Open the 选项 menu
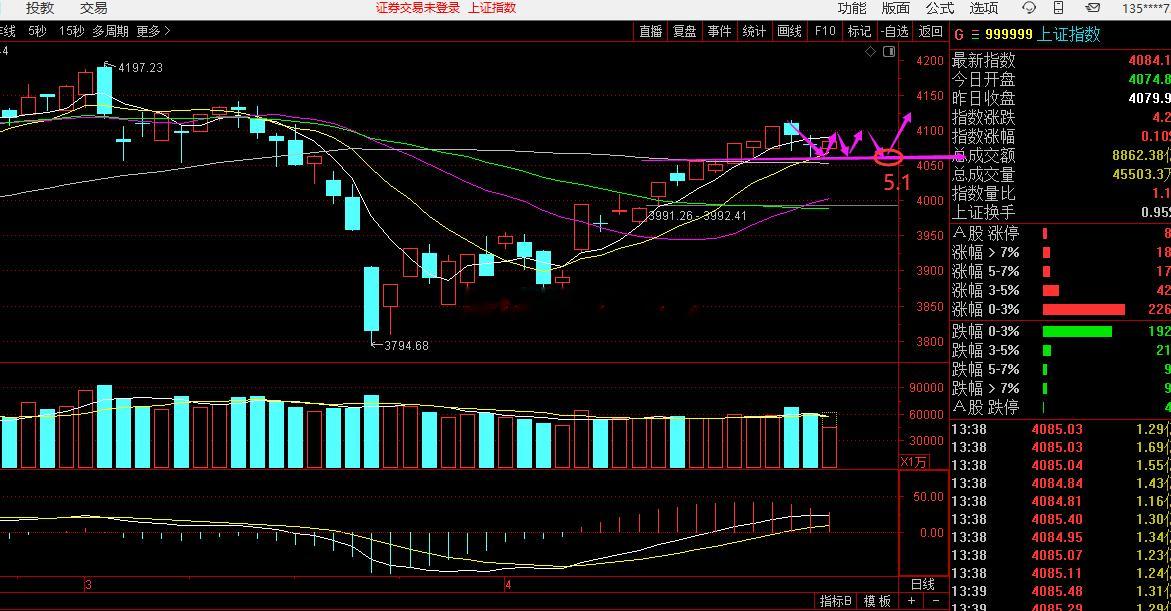1171x611 pixels. (x=984, y=8)
